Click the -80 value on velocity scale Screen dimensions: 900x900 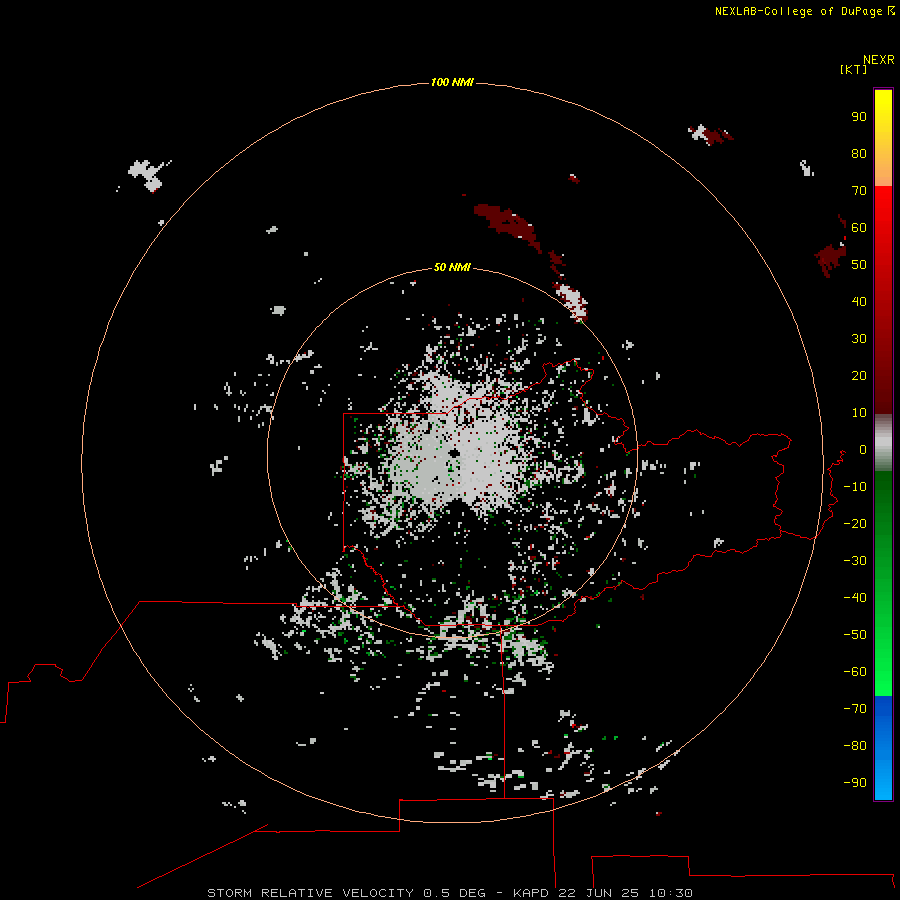(x=855, y=746)
